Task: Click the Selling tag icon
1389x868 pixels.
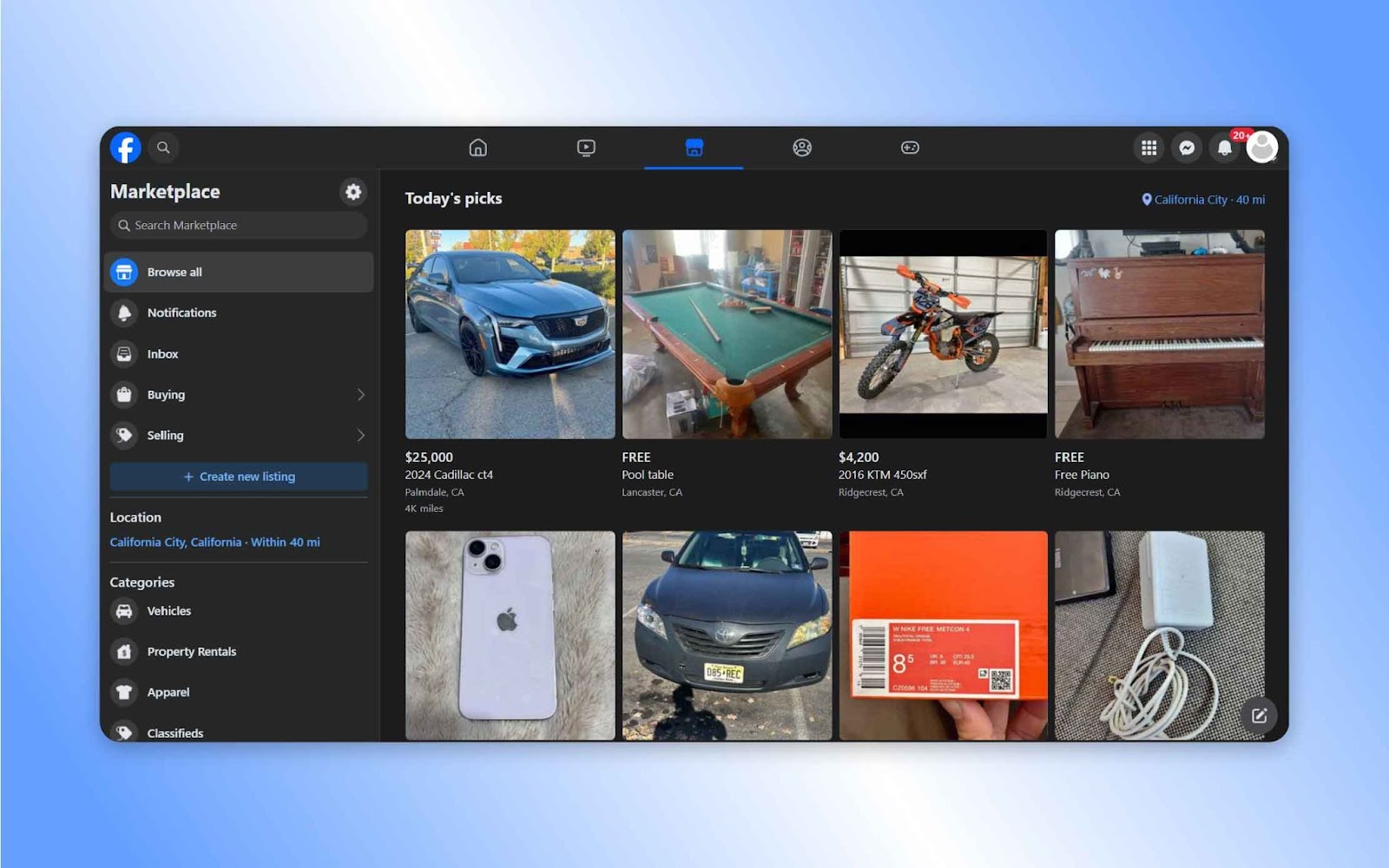Action: [x=124, y=435]
